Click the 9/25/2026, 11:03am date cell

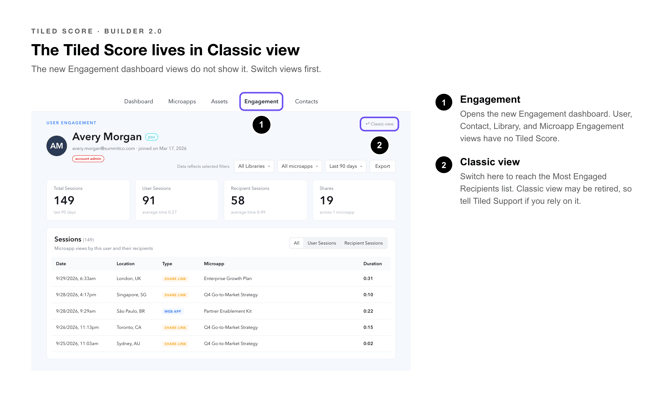[x=77, y=343]
